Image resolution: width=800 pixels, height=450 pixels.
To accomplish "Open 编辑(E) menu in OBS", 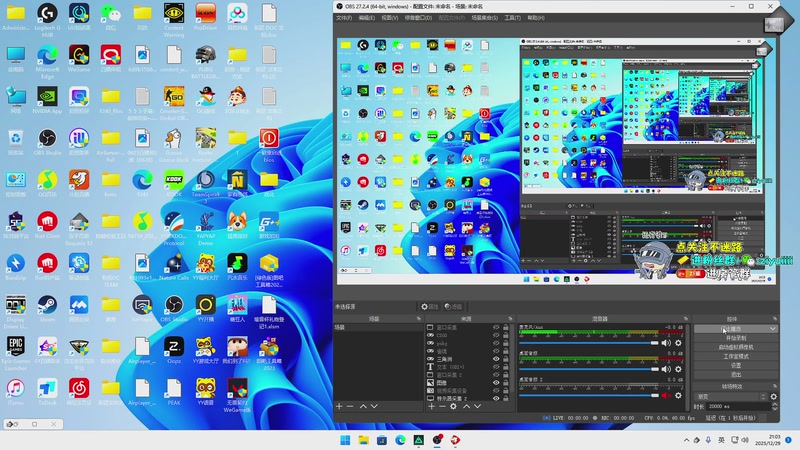I will [366, 18].
